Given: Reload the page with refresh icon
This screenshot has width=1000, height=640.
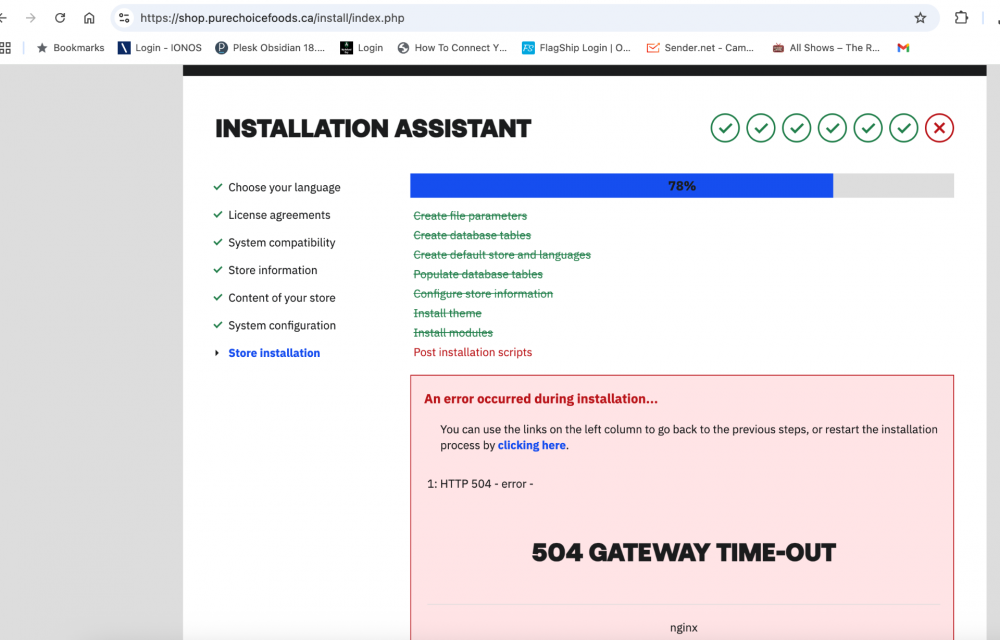Looking at the screenshot, I should click(60, 18).
